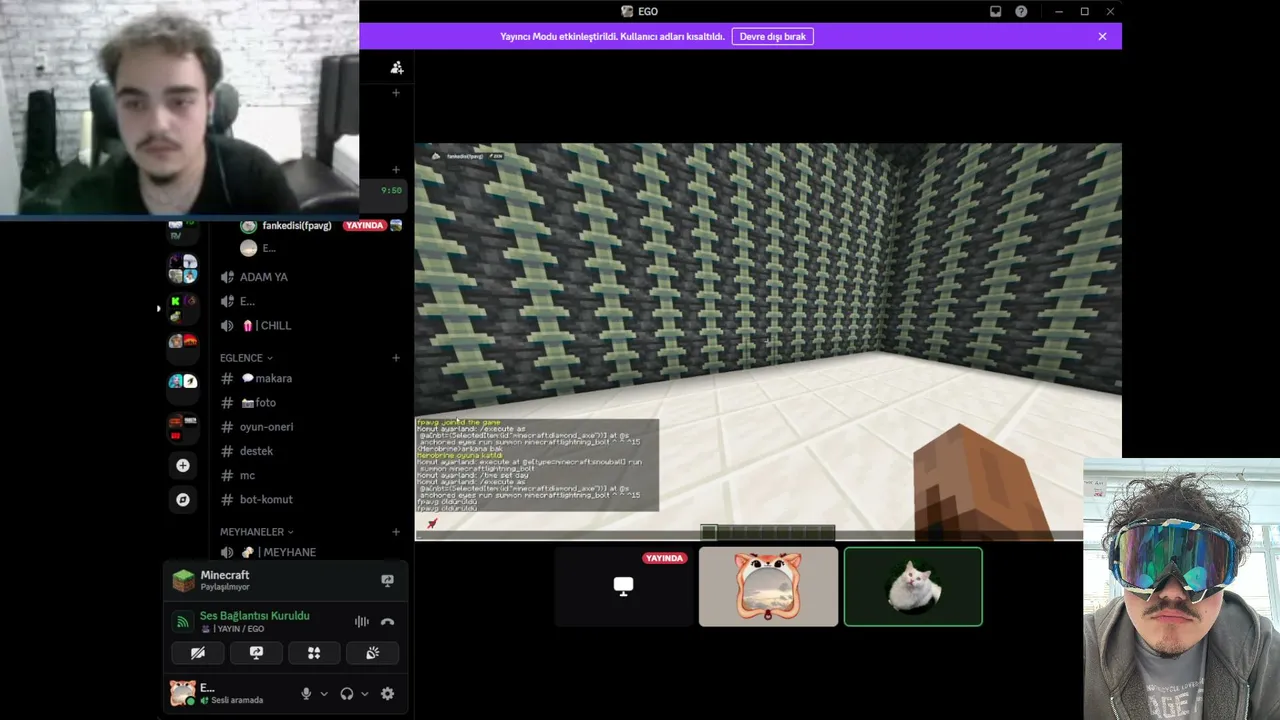Select the white cat avatar participant tile
Image resolution: width=1280 pixels, height=720 pixels.
click(x=913, y=586)
